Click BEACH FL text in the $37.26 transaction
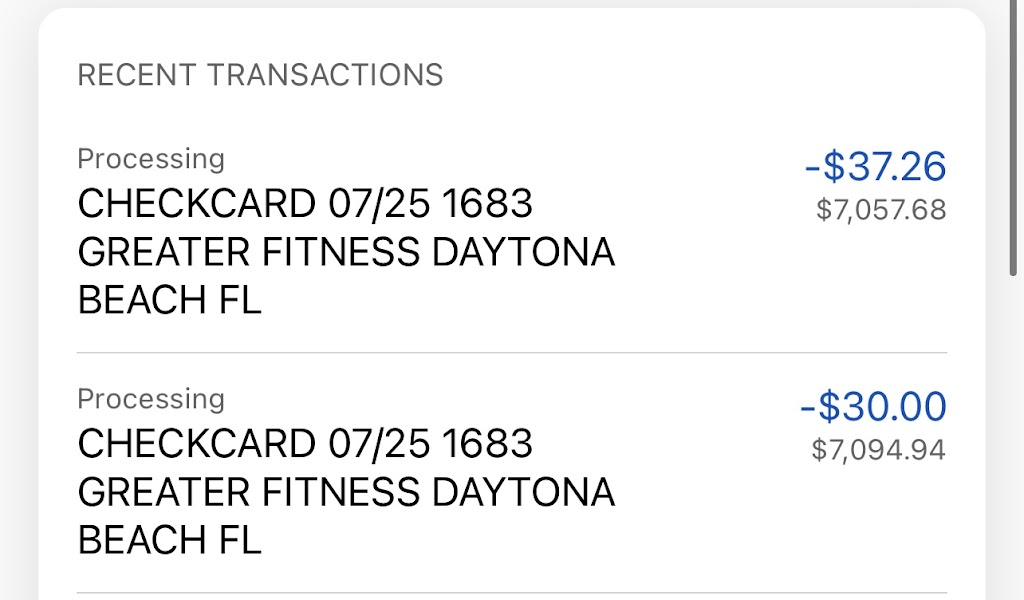Screen dimensions: 1024x600 coord(169,300)
